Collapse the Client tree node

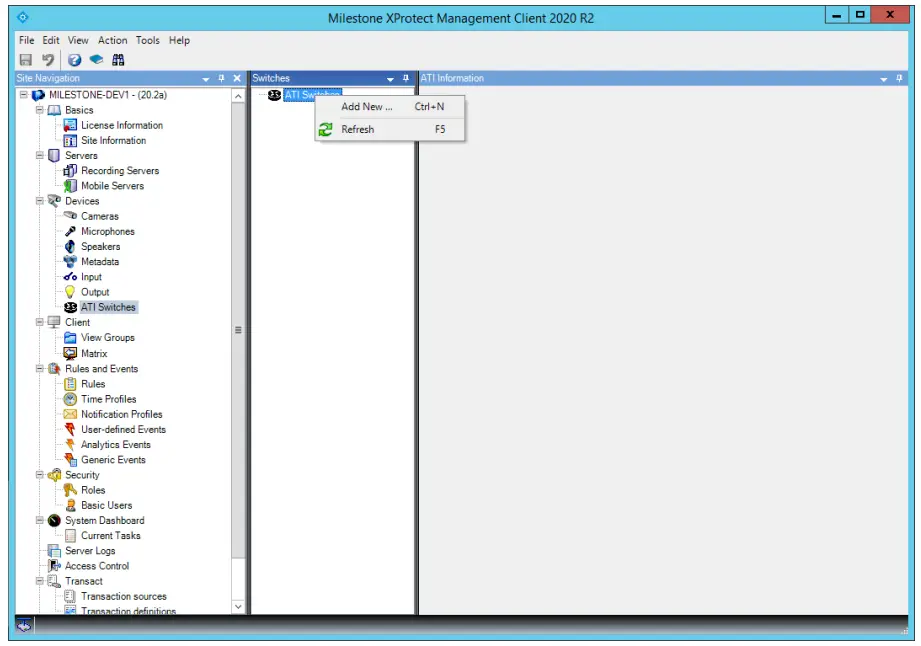click(39, 322)
